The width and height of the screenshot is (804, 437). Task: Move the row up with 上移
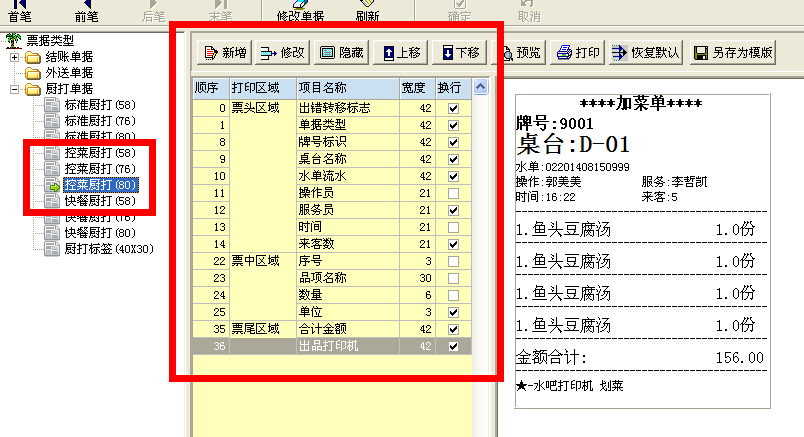tap(399, 53)
